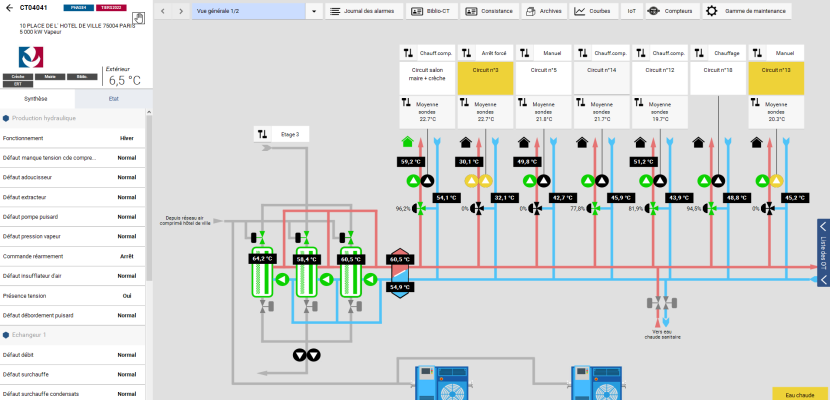Click the left blue air compressor unit
The width and height of the screenshot is (830, 400).
coord(441,383)
